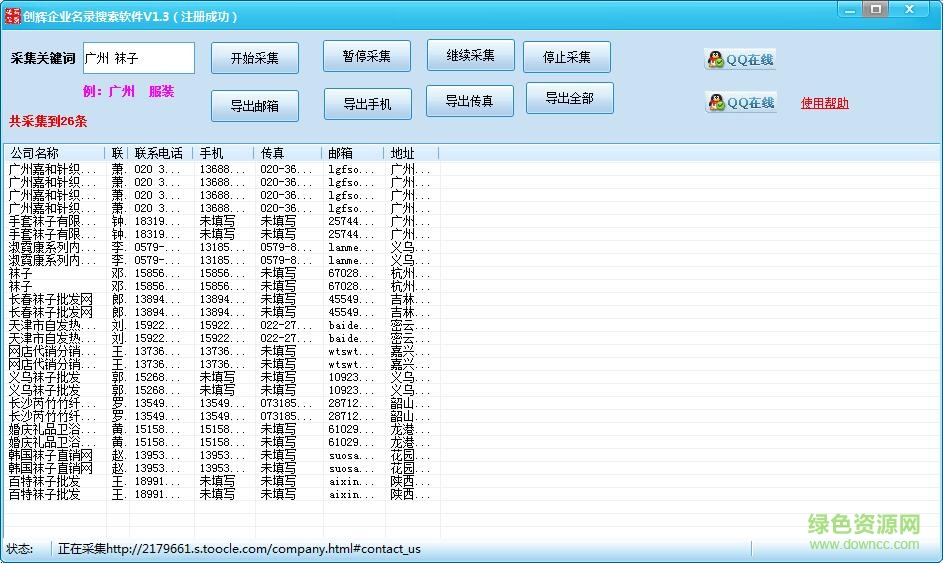Minimize the application window

click(x=848, y=10)
